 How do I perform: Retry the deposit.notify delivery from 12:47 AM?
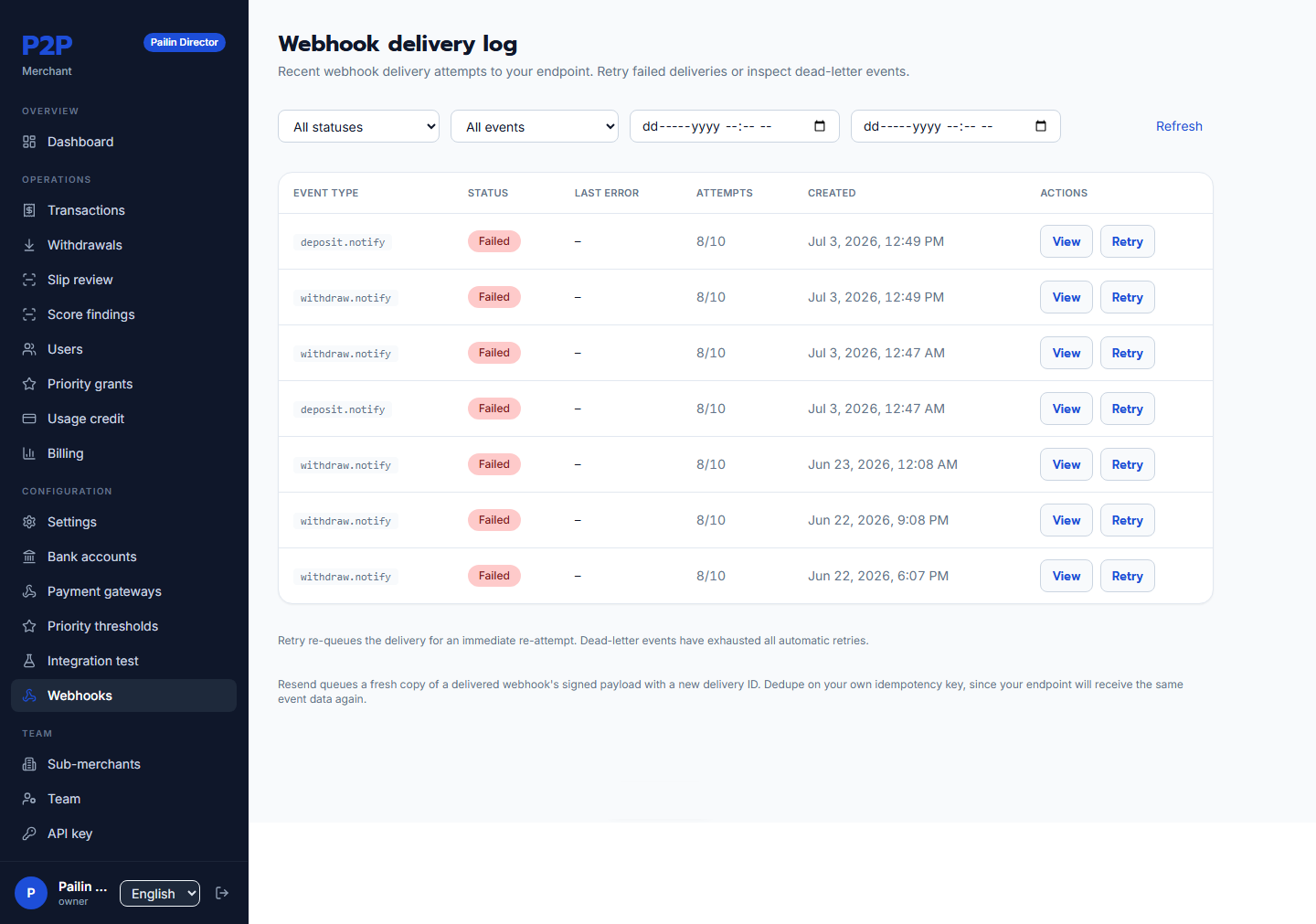coord(1127,409)
